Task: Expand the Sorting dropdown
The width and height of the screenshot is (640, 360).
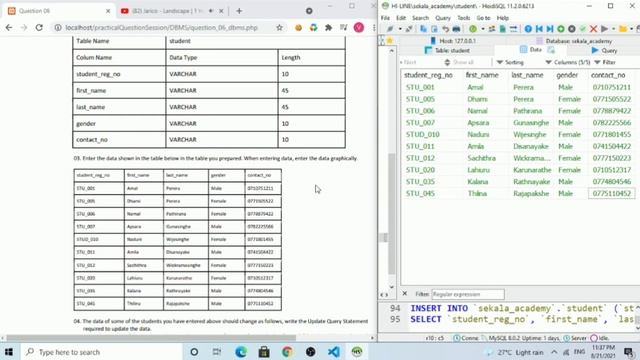Action: (510, 62)
